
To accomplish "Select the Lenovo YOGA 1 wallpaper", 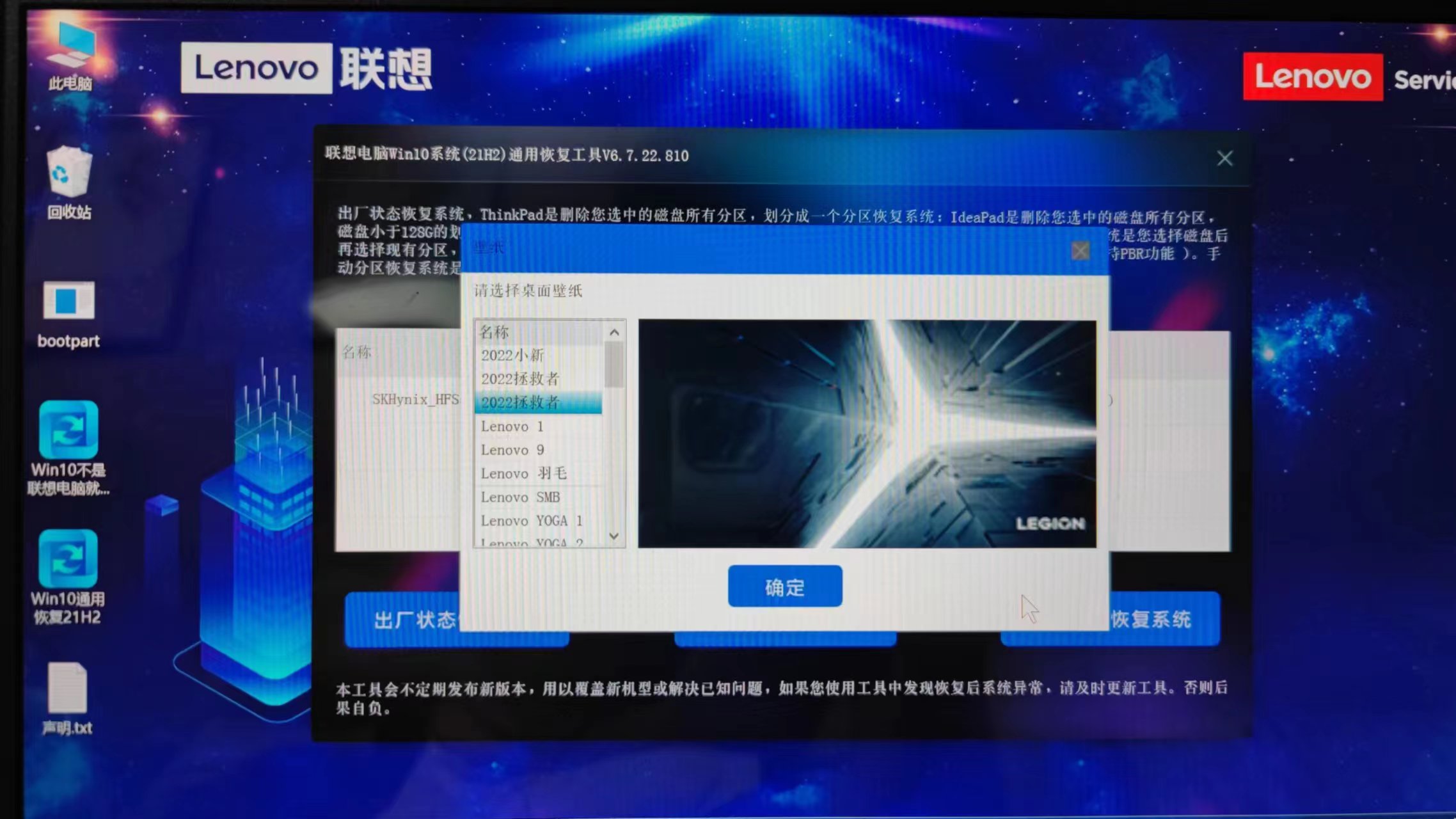I will 538,521.
